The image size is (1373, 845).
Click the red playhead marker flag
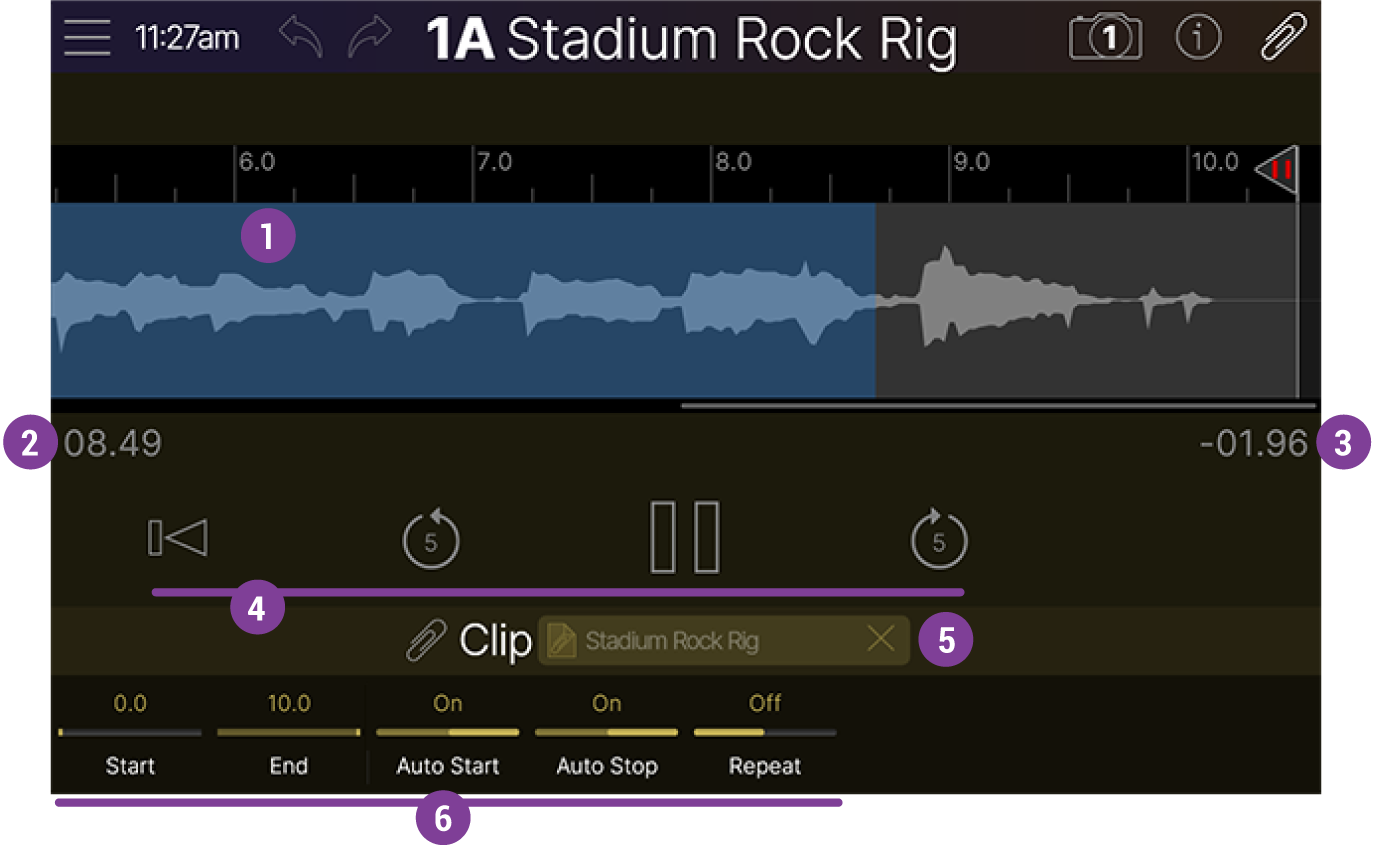coord(1278,169)
